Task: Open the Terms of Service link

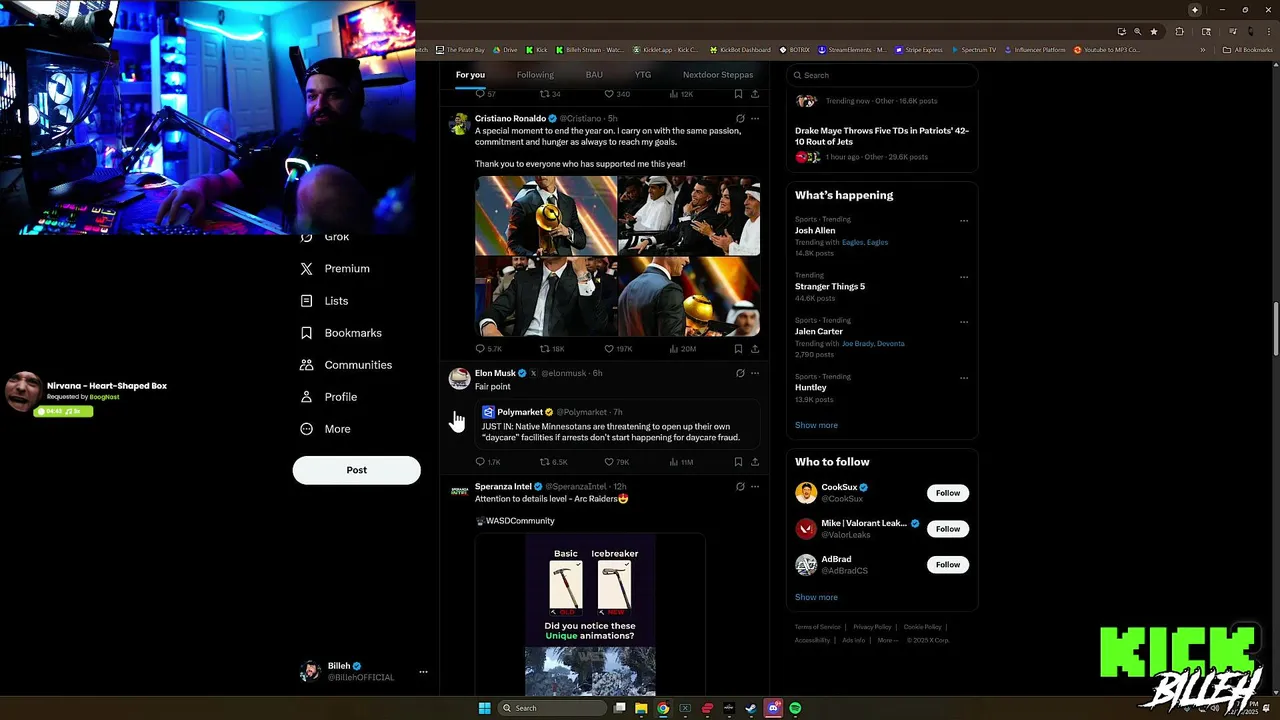Action: coord(817,627)
